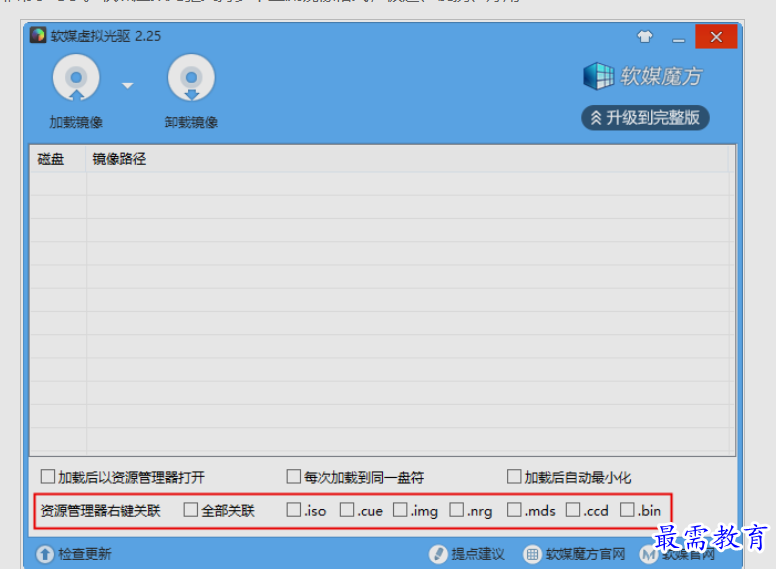Click the app icon in title bar
Screen dimensions: 776x569
pyautogui.click(x=38, y=36)
